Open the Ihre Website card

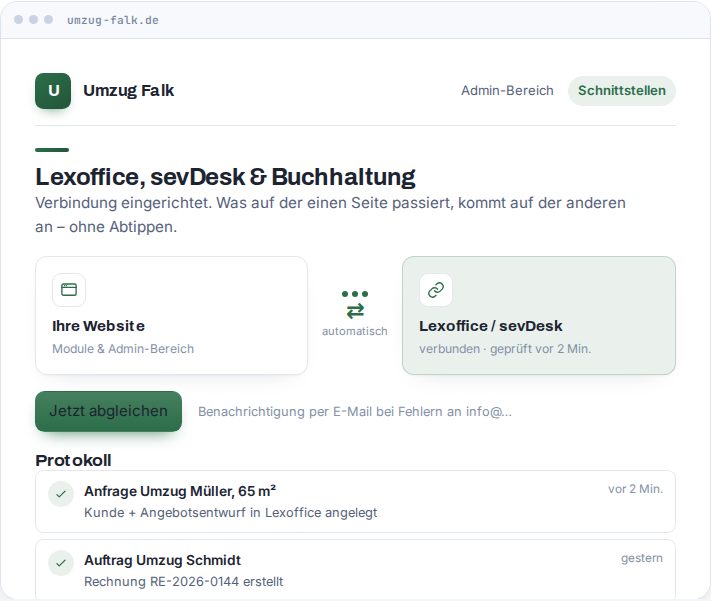pos(171,316)
